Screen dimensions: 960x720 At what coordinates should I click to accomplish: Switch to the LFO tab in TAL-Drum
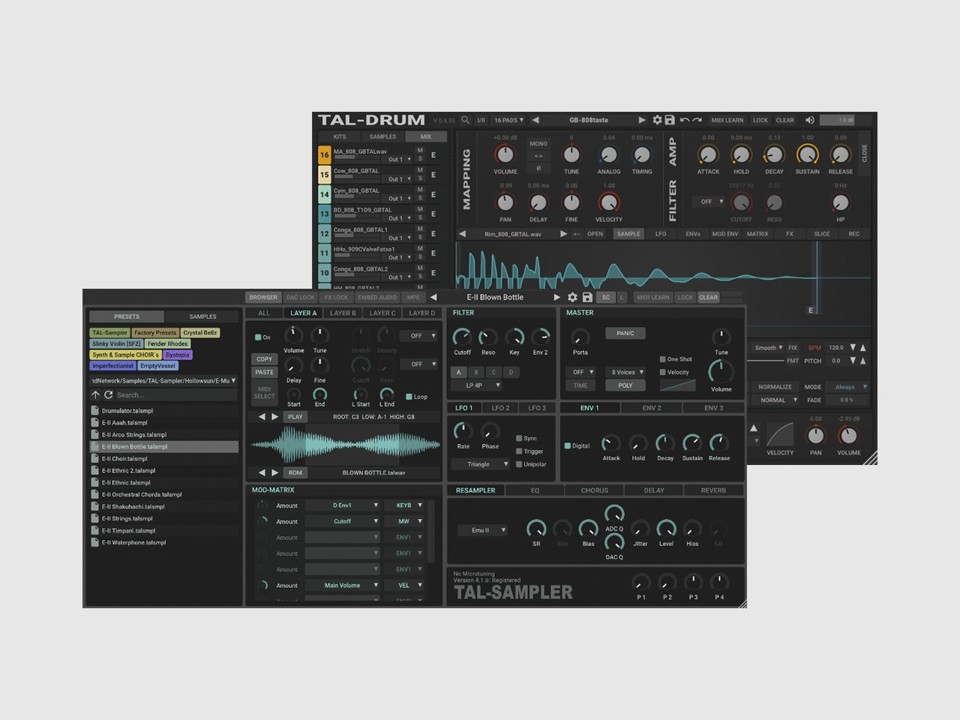[661, 234]
